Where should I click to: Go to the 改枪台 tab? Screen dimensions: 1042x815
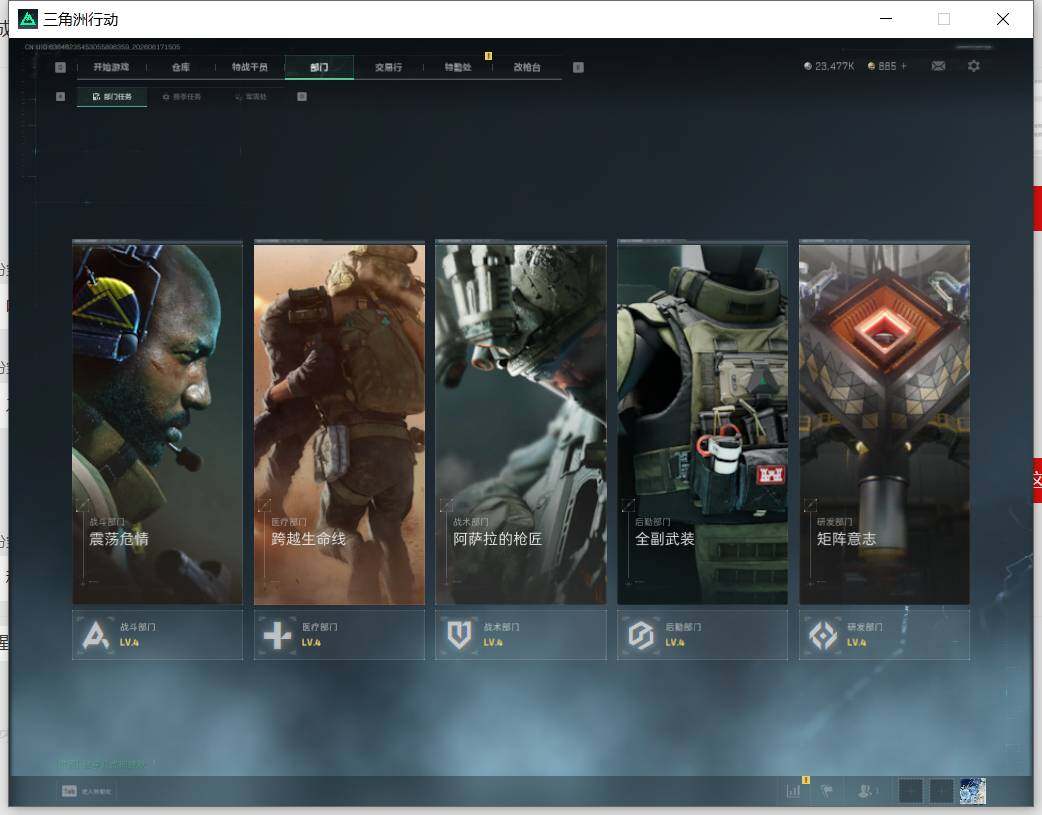[527, 67]
